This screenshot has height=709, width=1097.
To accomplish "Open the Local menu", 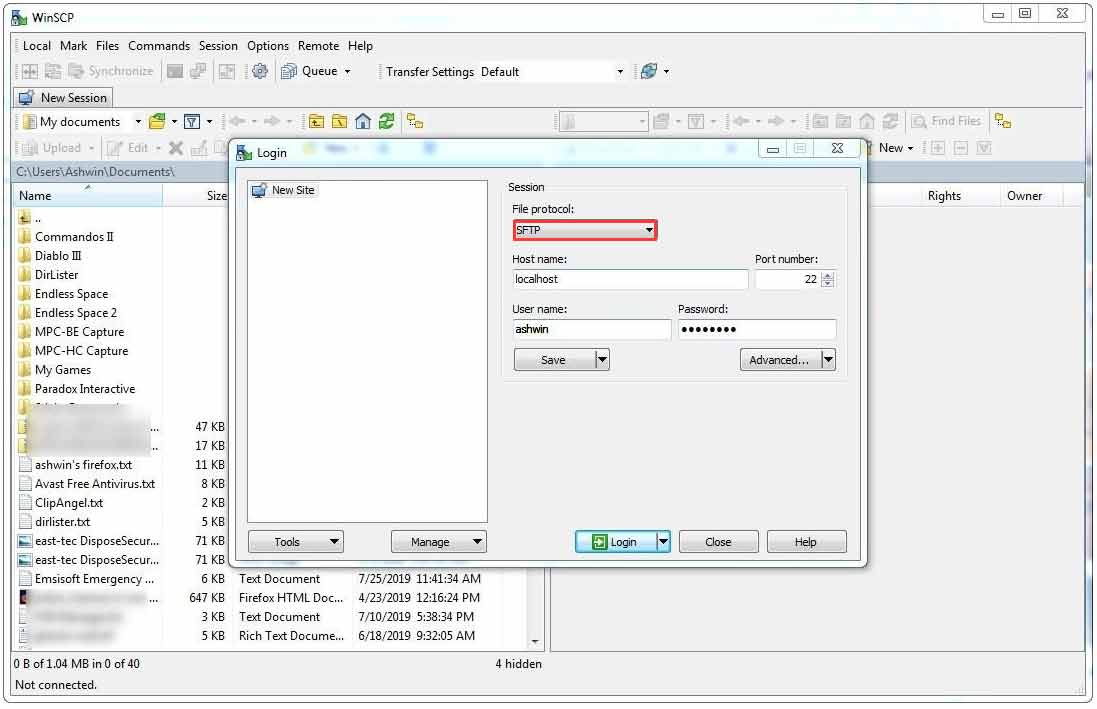I will [36, 46].
